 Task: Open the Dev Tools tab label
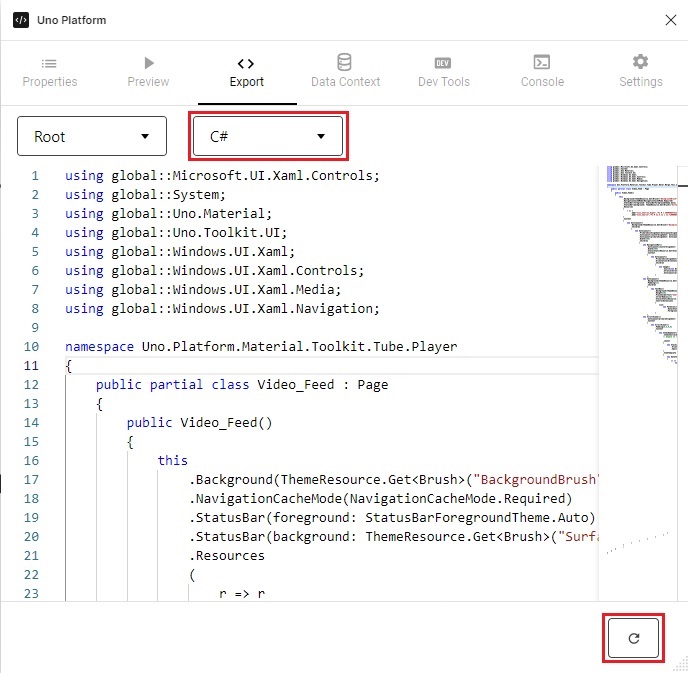(x=443, y=82)
